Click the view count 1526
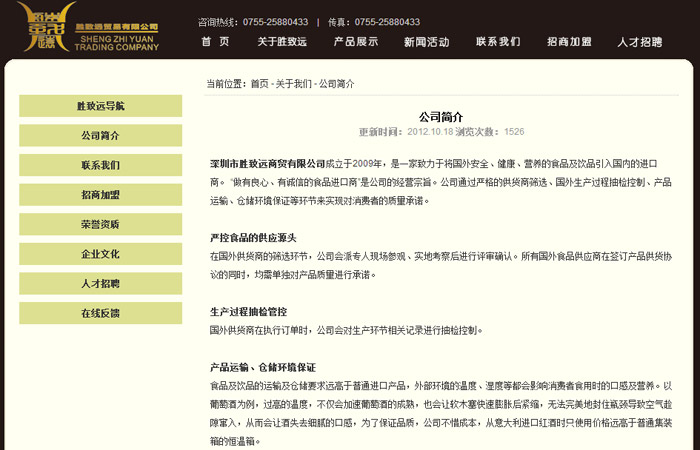 point(514,132)
